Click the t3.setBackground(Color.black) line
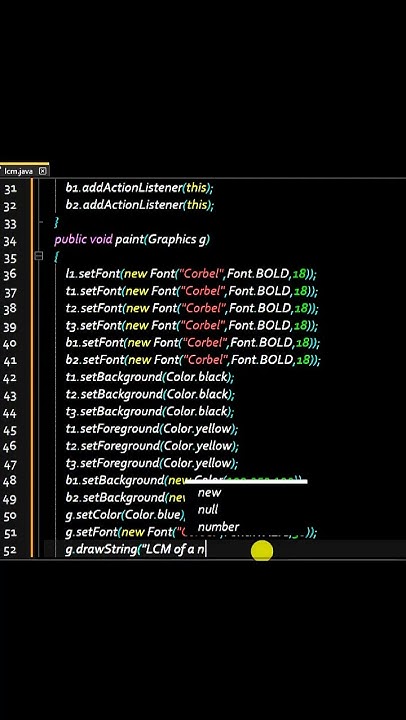The height and width of the screenshot is (720, 406). click(150, 411)
